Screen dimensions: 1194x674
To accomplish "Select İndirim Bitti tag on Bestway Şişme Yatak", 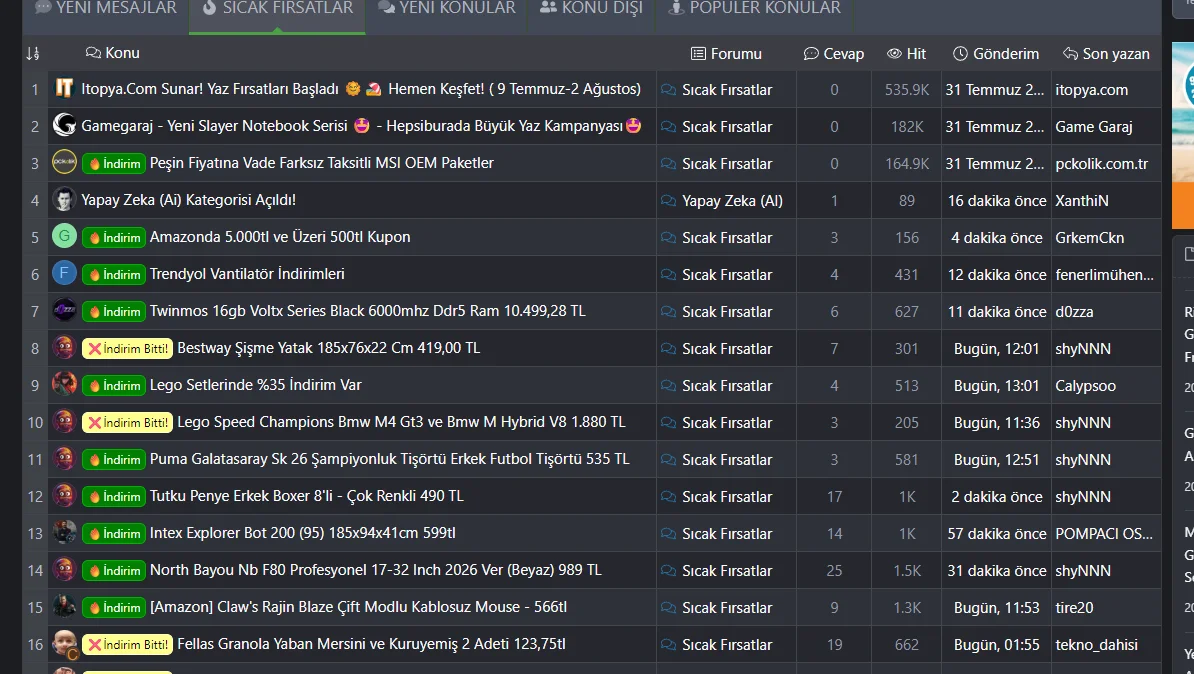I will pyautogui.click(x=127, y=349).
